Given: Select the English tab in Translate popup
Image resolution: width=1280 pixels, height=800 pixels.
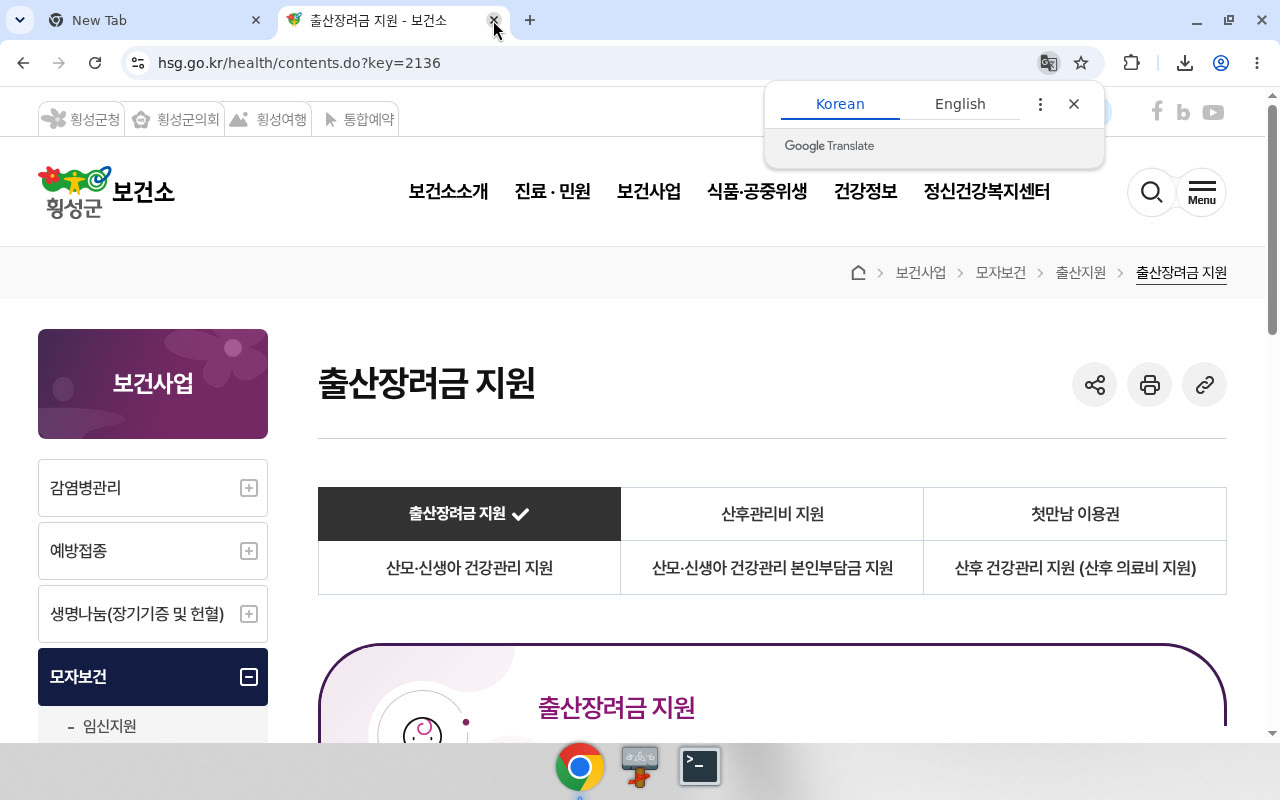Looking at the screenshot, I should tap(960, 104).
